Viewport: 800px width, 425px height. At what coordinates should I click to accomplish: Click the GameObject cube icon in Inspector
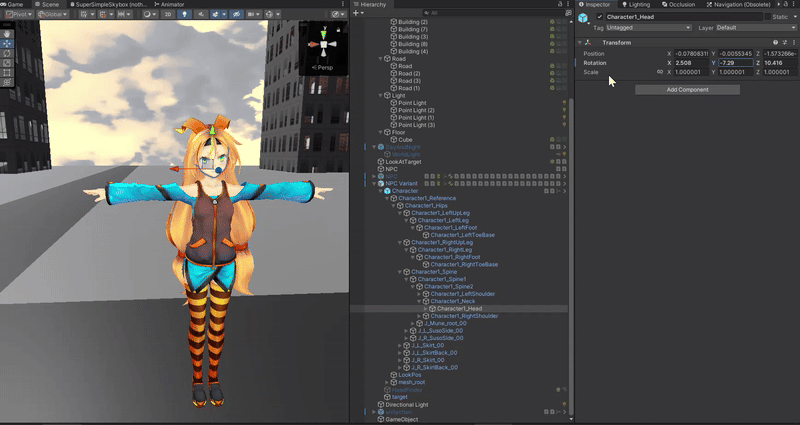pyautogui.click(x=583, y=18)
